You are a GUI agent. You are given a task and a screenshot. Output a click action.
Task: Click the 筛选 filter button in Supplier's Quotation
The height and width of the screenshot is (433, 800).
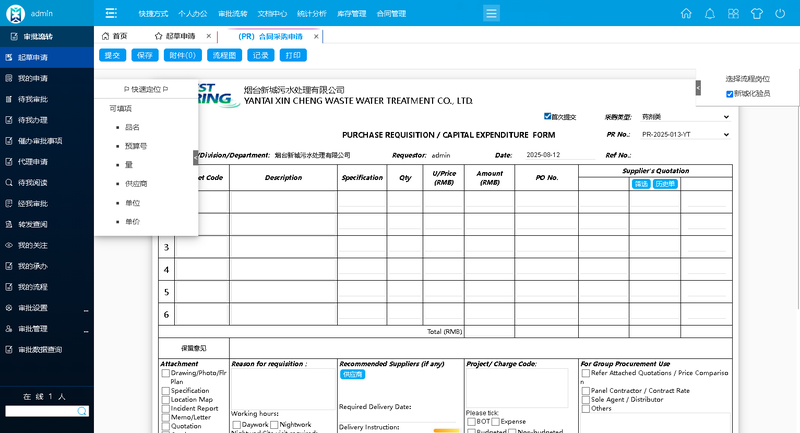coord(641,184)
